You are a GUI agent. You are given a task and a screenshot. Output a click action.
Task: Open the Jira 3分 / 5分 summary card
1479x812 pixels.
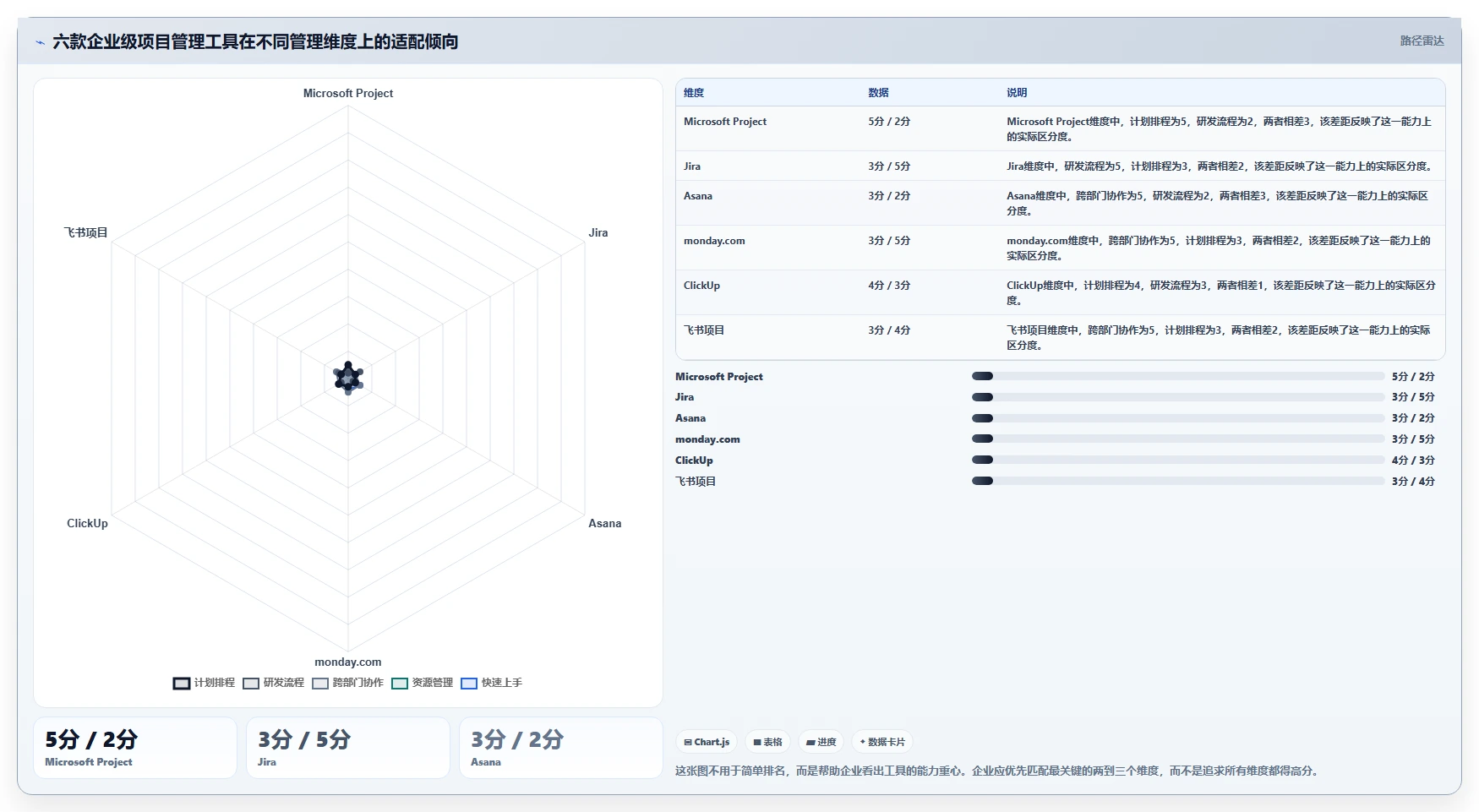[x=348, y=748]
